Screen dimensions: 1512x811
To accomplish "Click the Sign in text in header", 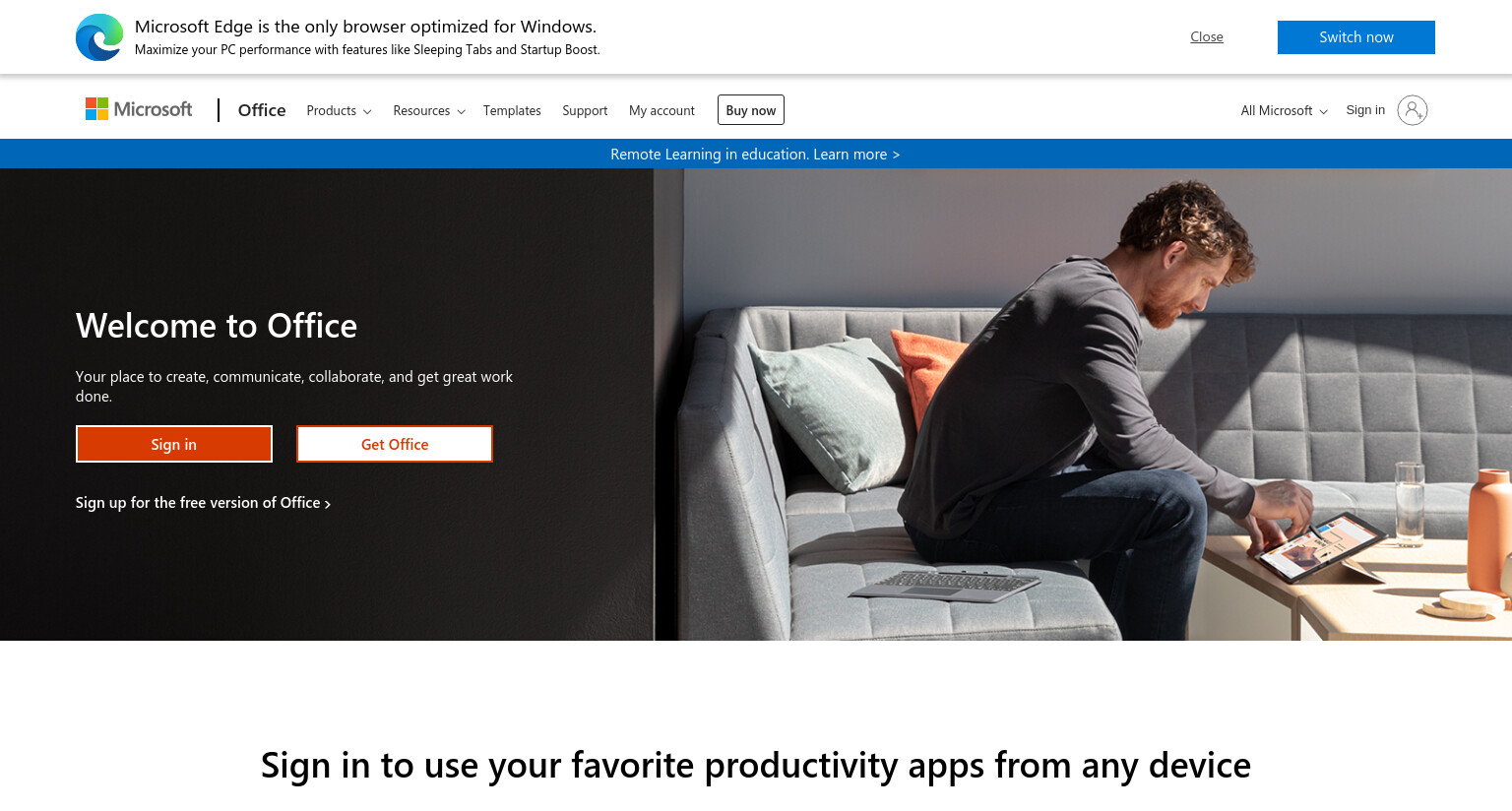I will (1365, 110).
